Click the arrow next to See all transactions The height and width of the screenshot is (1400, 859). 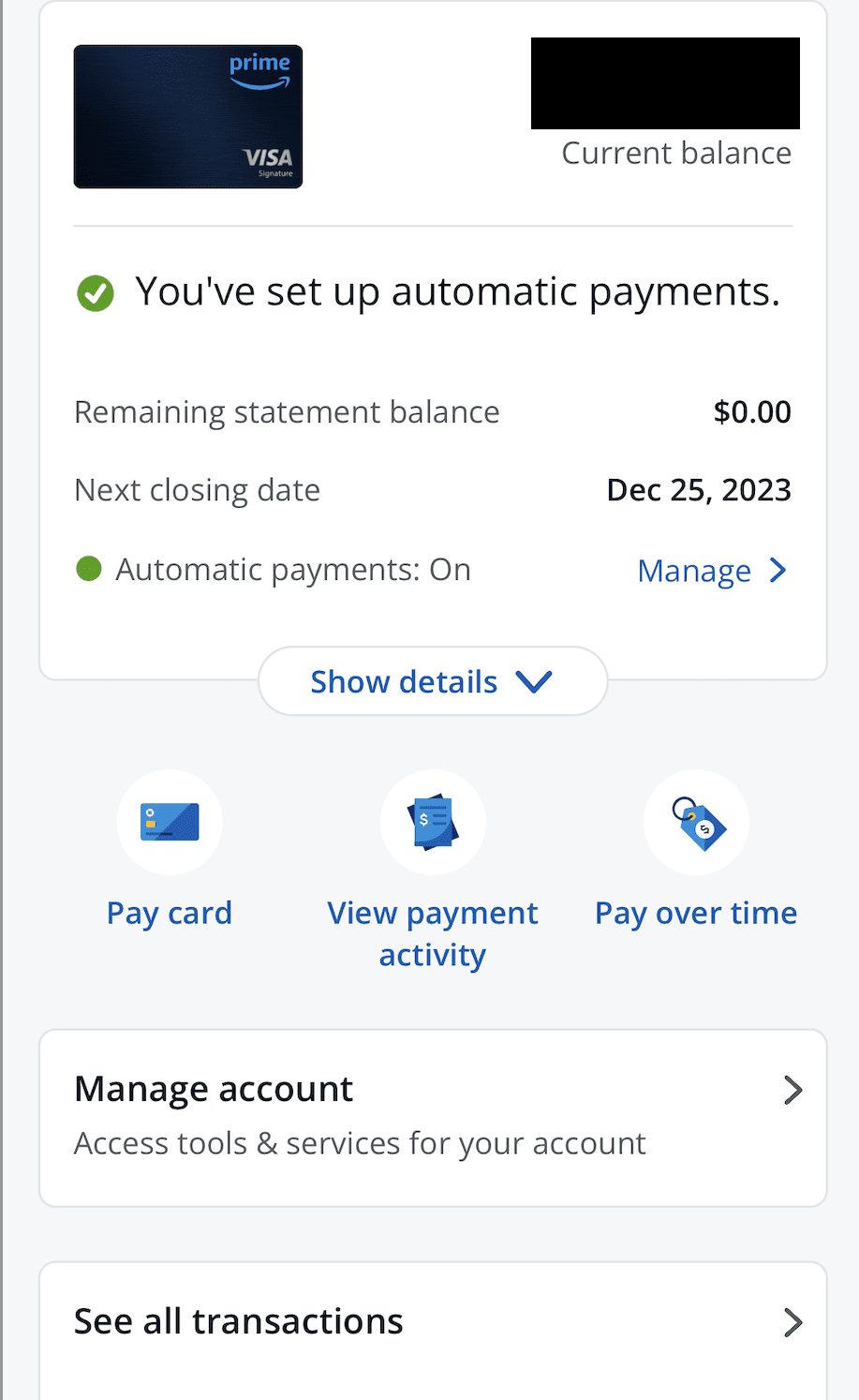(x=793, y=1322)
